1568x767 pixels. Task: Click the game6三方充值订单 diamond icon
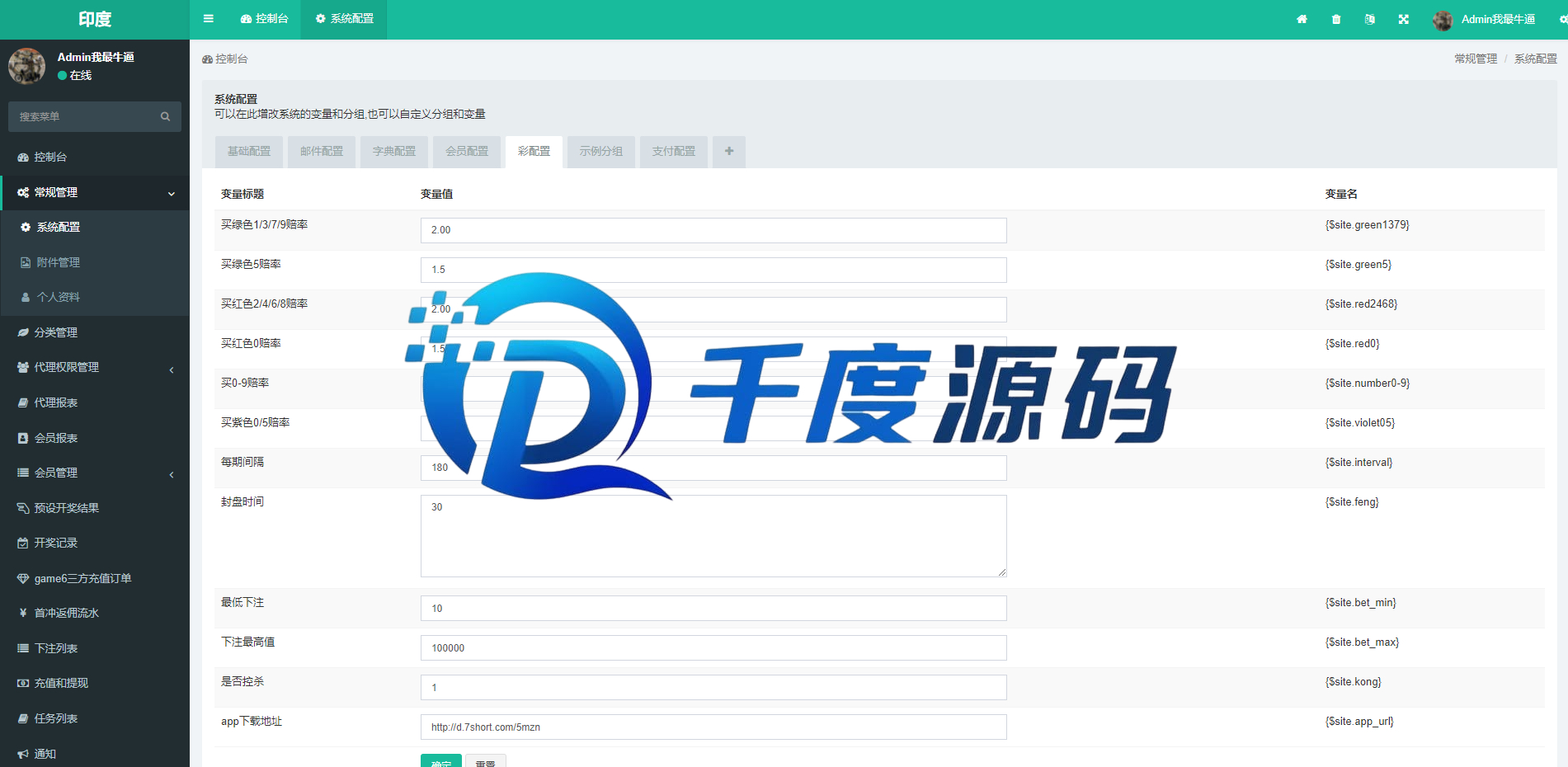tap(23, 578)
